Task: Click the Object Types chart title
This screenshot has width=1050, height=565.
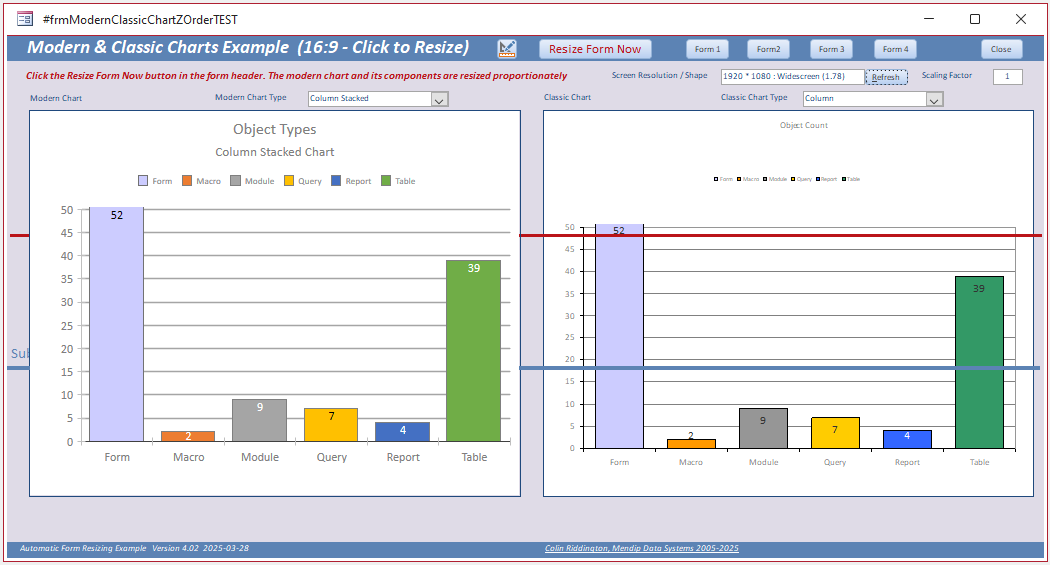Action: click(275, 129)
